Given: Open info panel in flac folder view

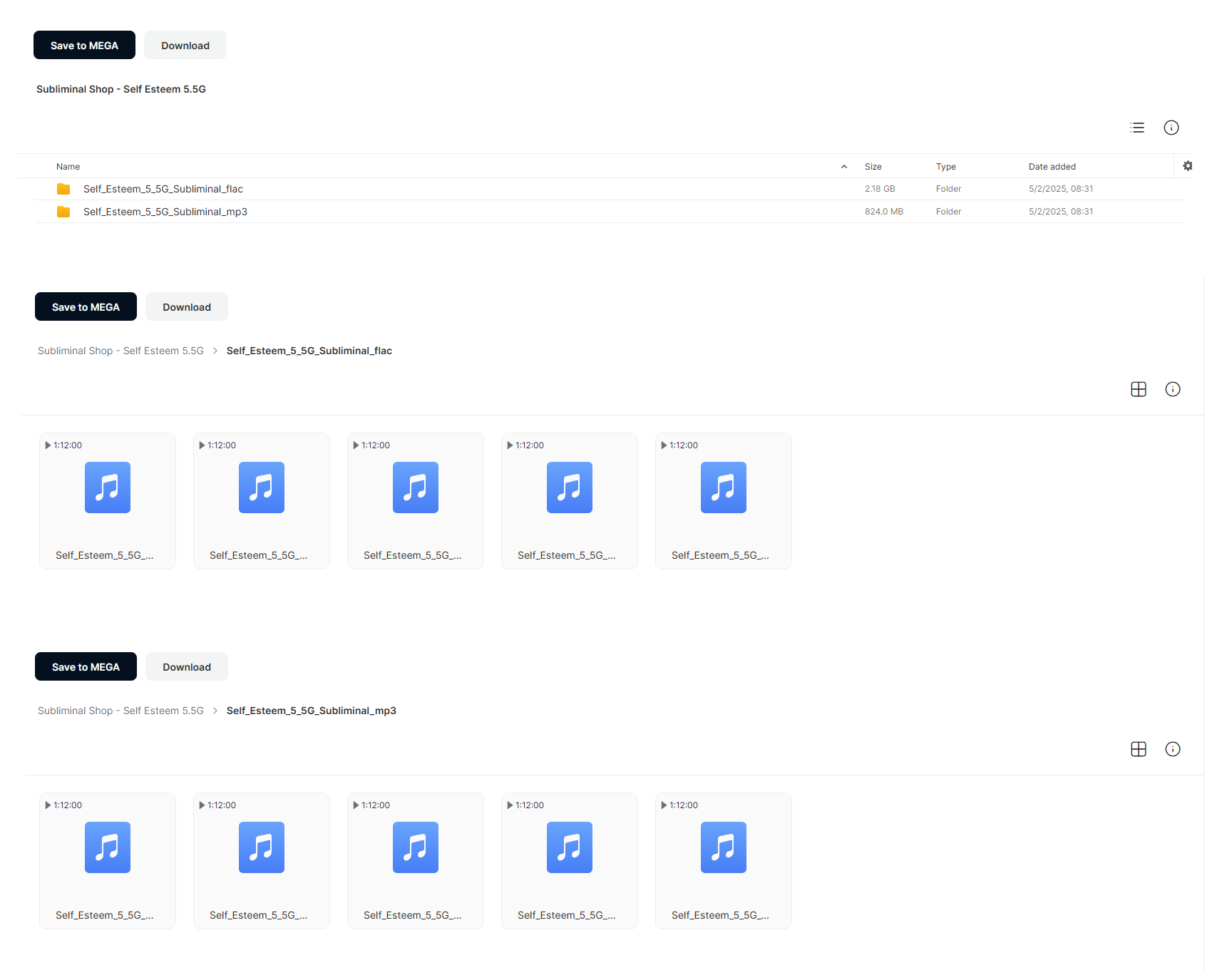Looking at the screenshot, I should (x=1173, y=389).
